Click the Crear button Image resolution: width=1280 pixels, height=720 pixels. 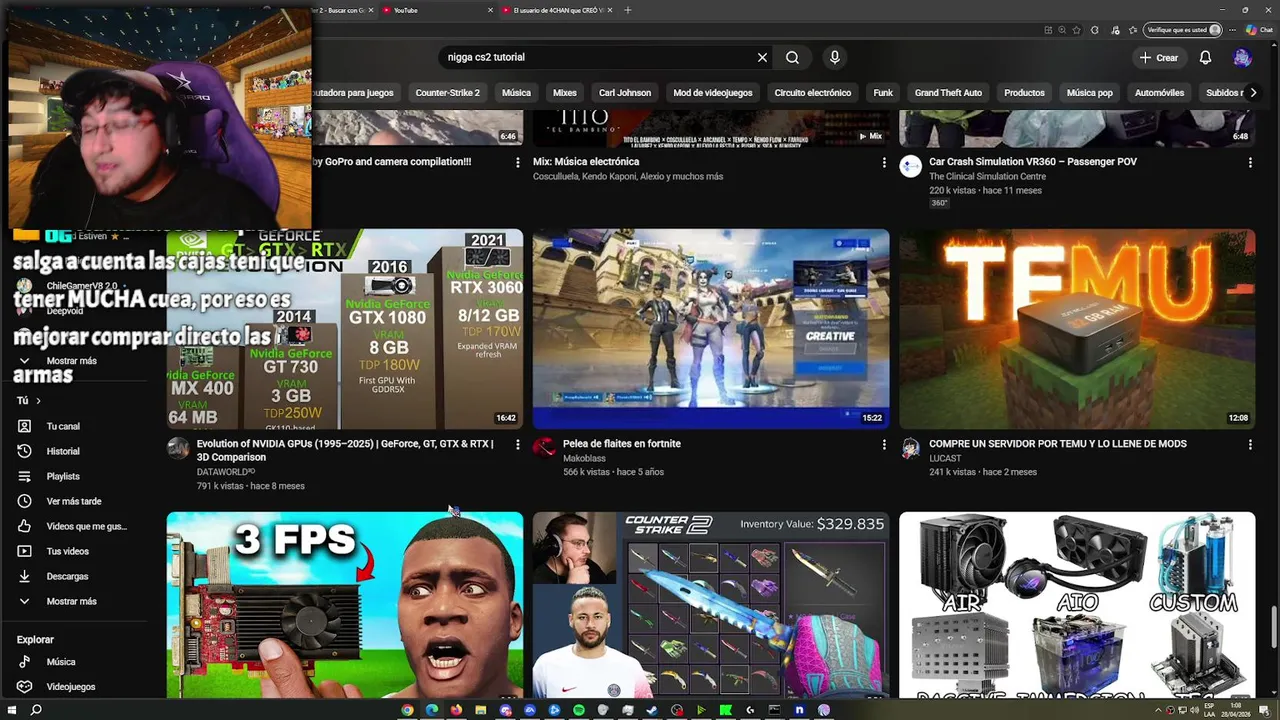point(1159,58)
